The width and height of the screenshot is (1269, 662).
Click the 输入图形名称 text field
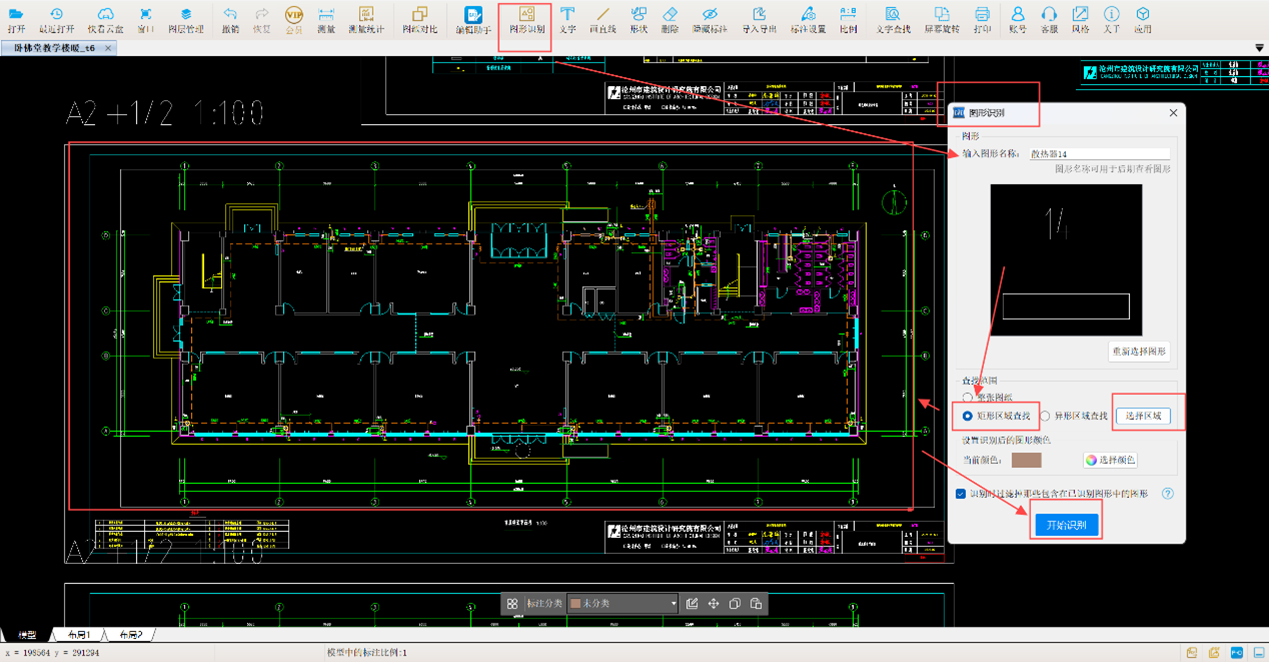(1099, 154)
